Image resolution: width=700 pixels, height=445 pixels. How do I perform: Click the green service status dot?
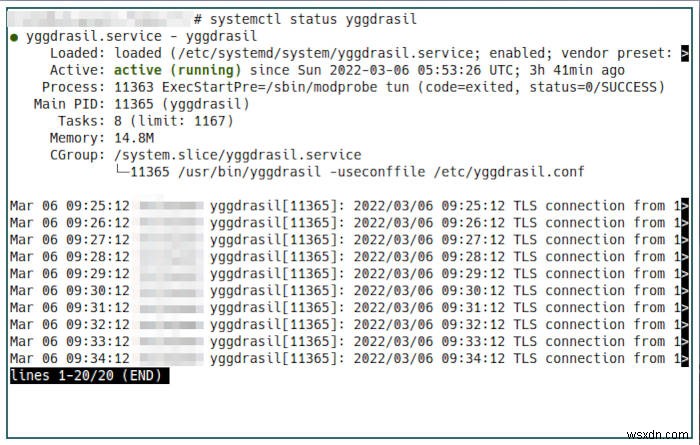14,36
